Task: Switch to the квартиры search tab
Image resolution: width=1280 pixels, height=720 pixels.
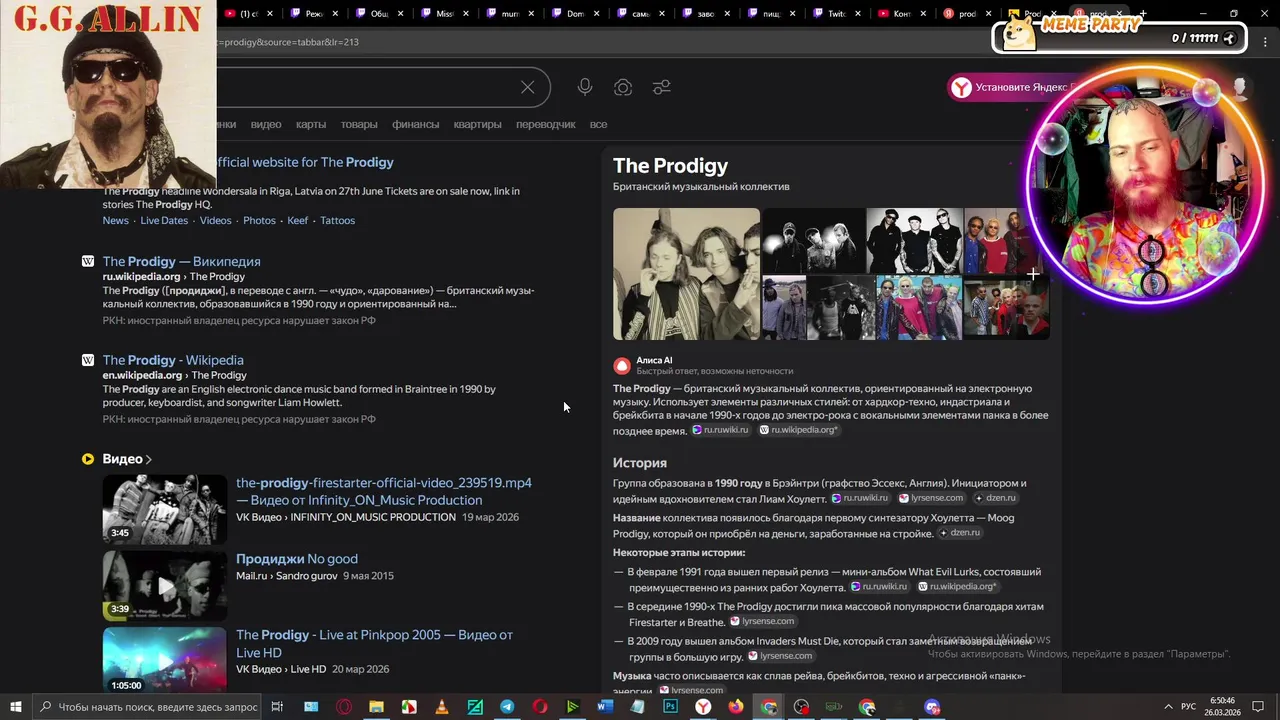Action: point(477,124)
